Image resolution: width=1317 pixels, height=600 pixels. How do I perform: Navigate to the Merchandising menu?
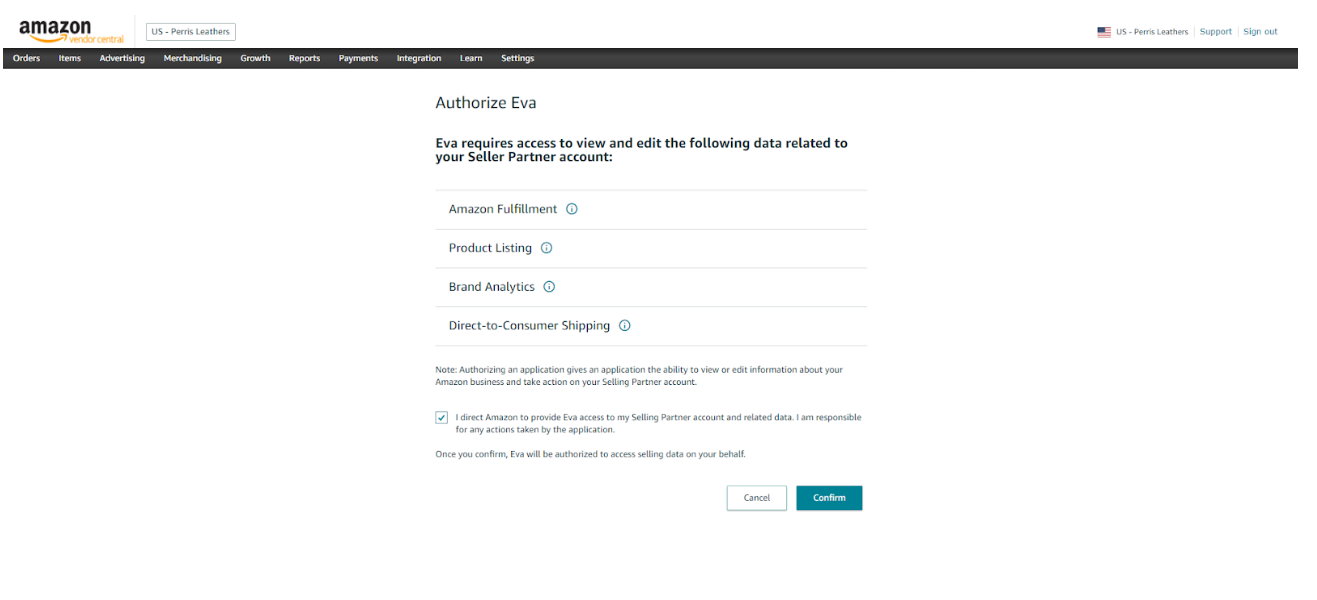[192, 58]
